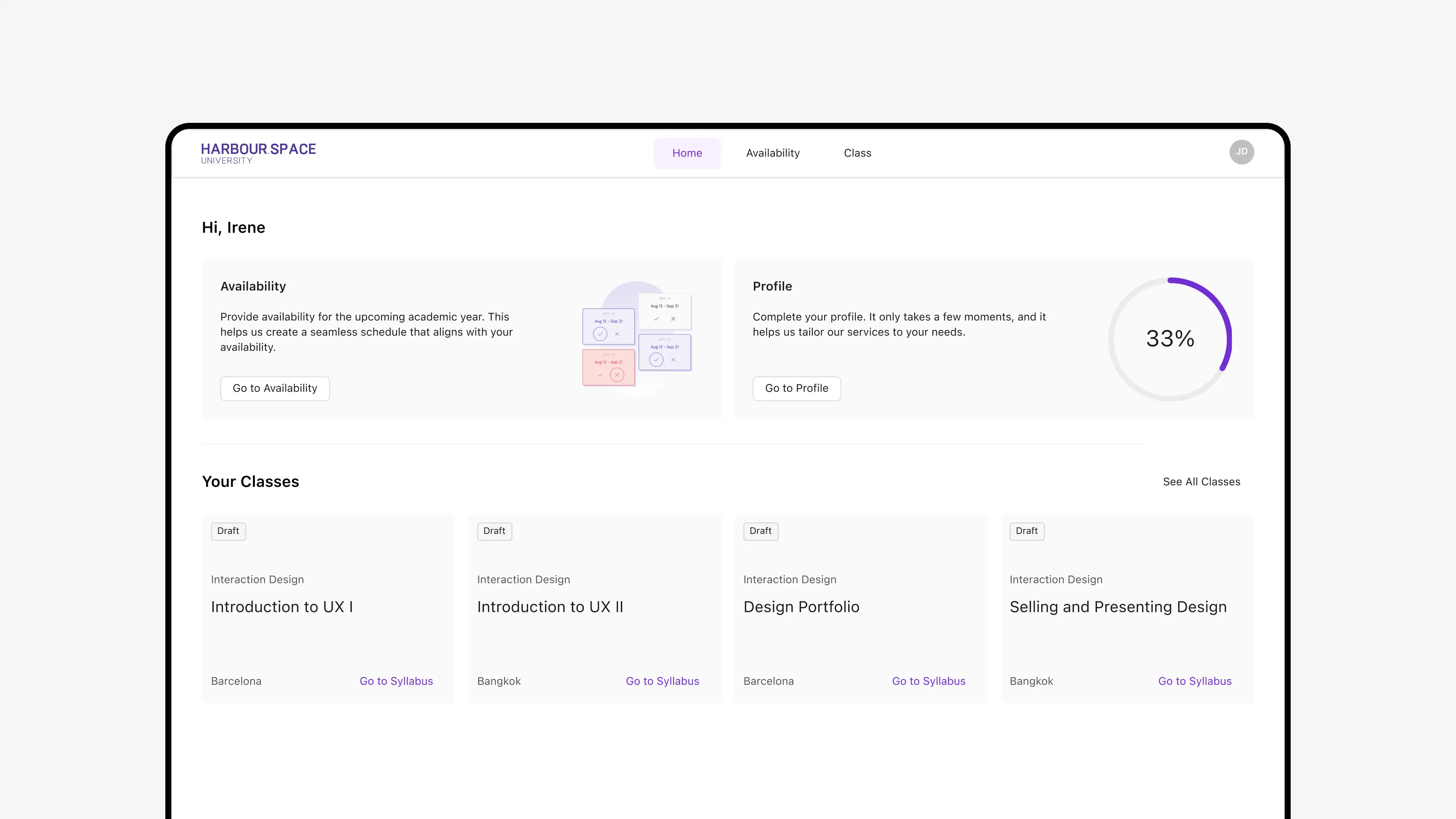Open the See All Classes link
Viewport: 1456px width, 819px height.
(1201, 482)
